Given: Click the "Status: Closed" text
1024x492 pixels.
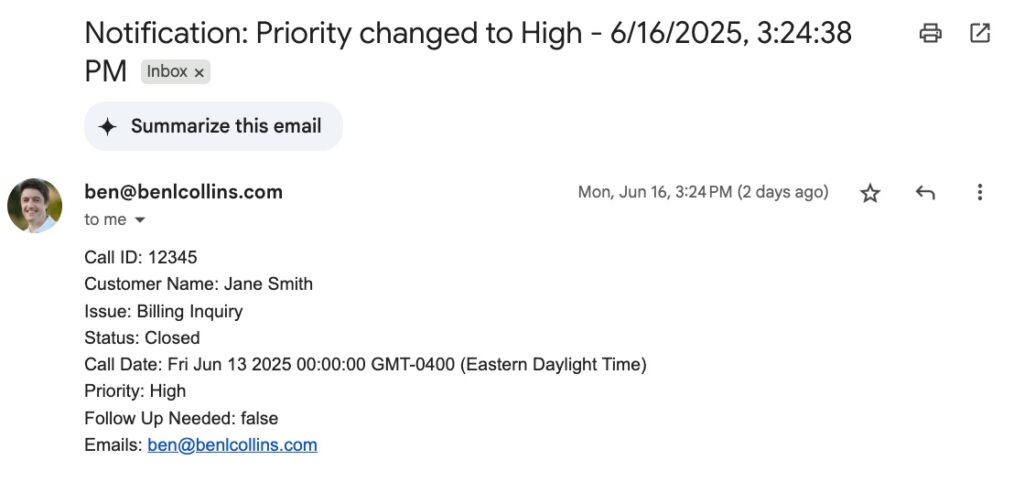Looking at the screenshot, I should click(x=142, y=338).
